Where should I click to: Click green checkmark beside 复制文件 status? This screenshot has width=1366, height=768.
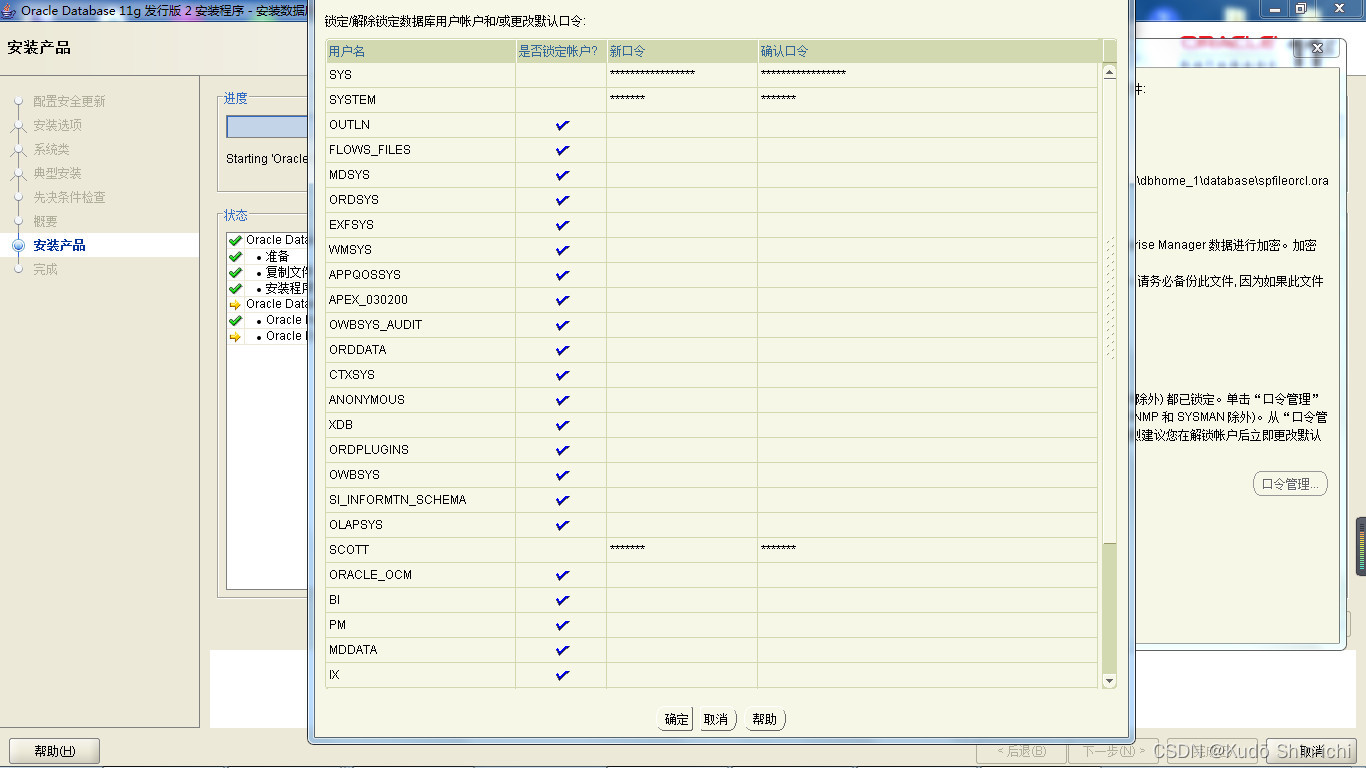pyautogui.click(x=235, y=273)
